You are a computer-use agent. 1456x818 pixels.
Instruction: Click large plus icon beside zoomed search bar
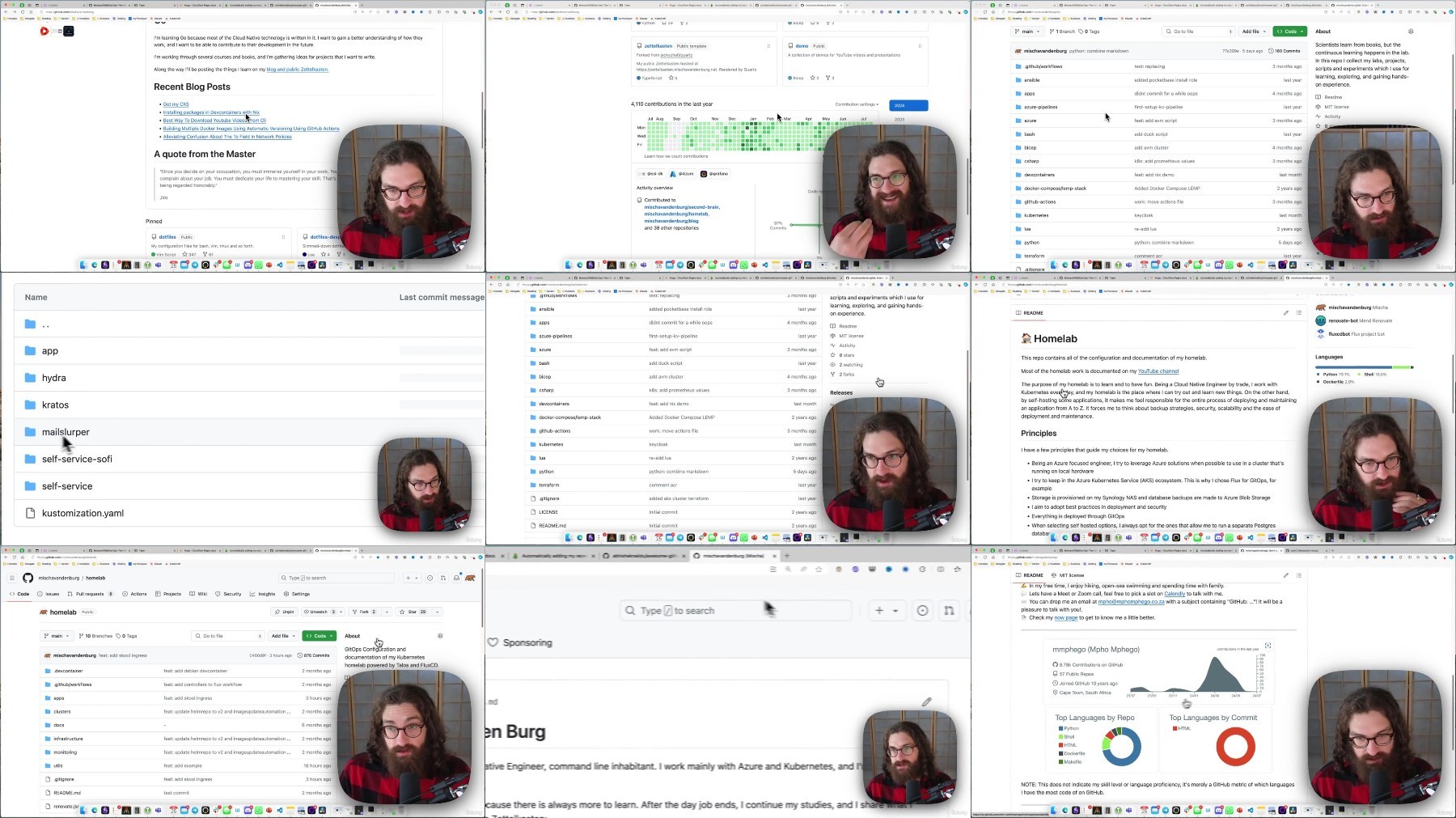click(879, 610)
